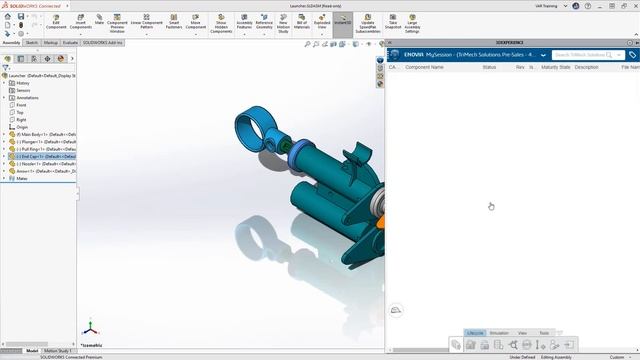The image size is (640, 360).
Task: Click the tag icon in the ENOVIA panel
Action: pyautogui.click(x=632, y=55)
